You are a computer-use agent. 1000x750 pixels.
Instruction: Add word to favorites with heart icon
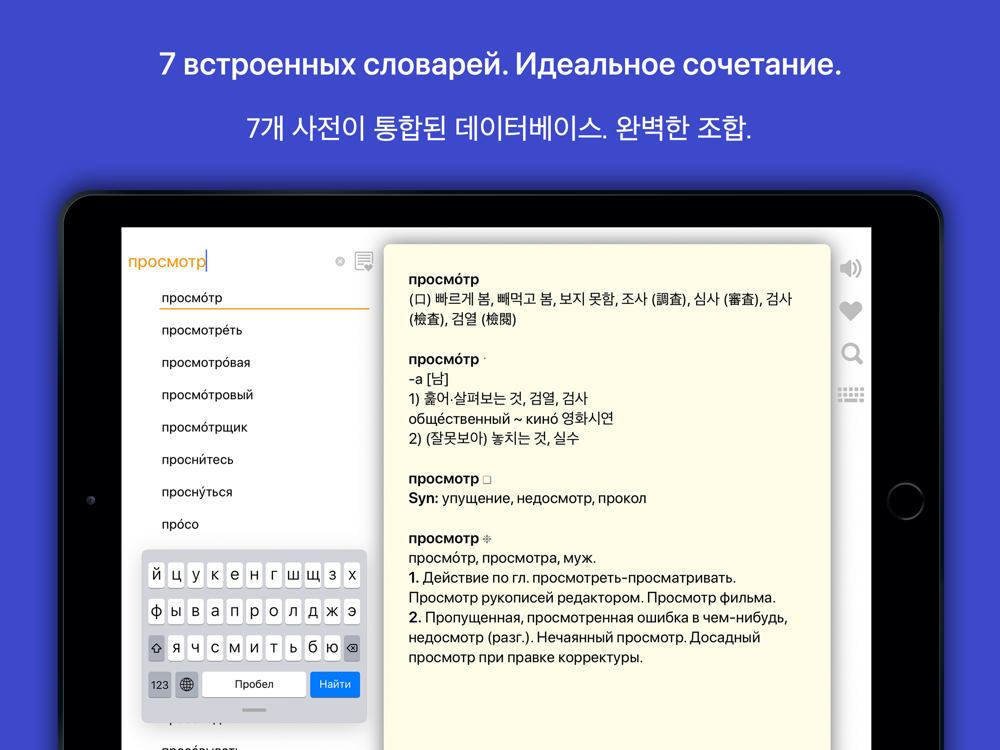pyautogui.click(x=850, y=311)
